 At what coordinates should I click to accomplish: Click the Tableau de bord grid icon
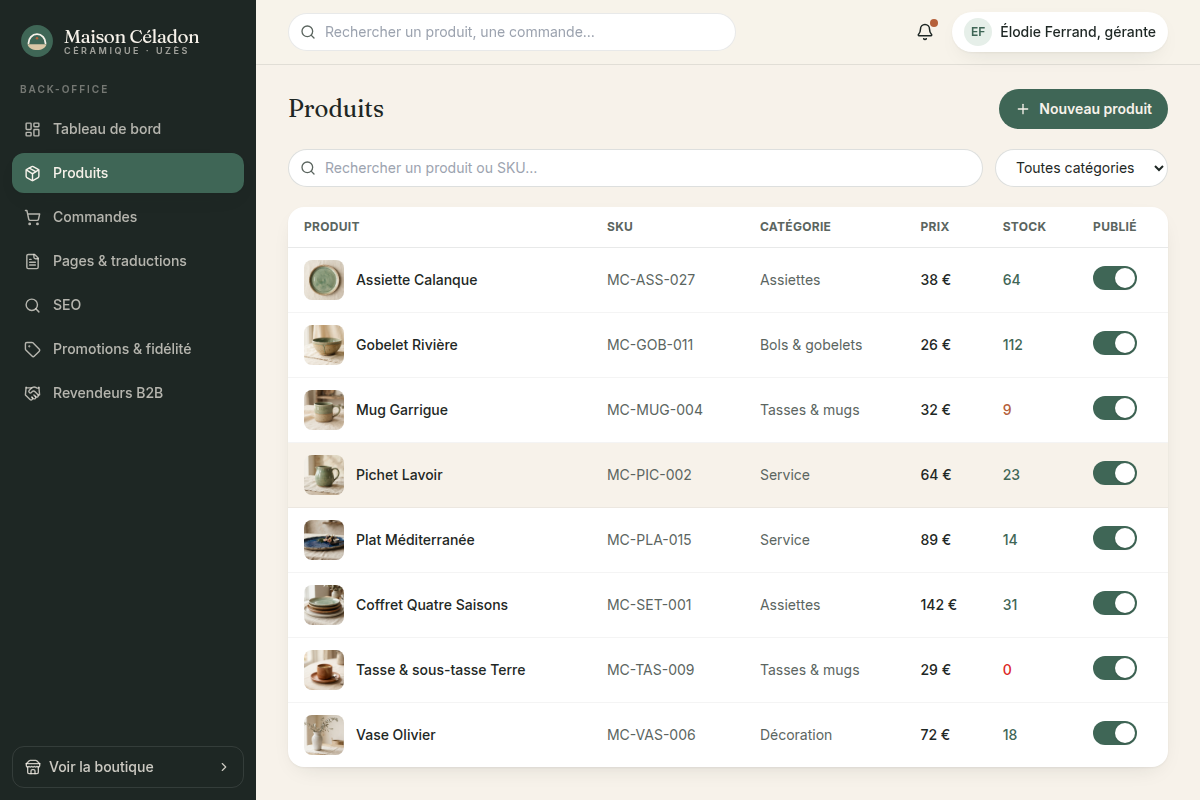(33, 129)
